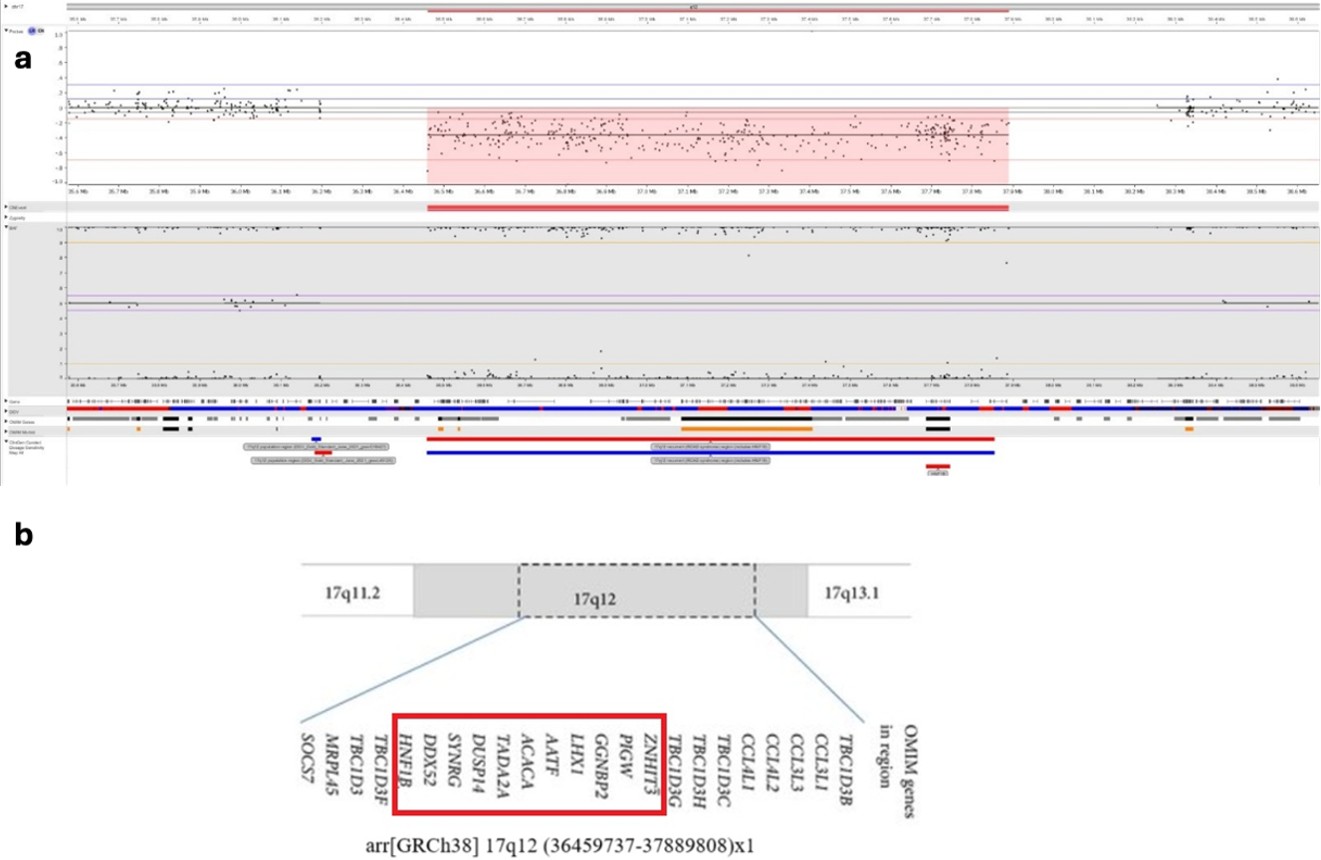This screenshot has height=860, width=1321.
Task: Click the pink highlighted deletion region in the plot
Action: [717, 145]
